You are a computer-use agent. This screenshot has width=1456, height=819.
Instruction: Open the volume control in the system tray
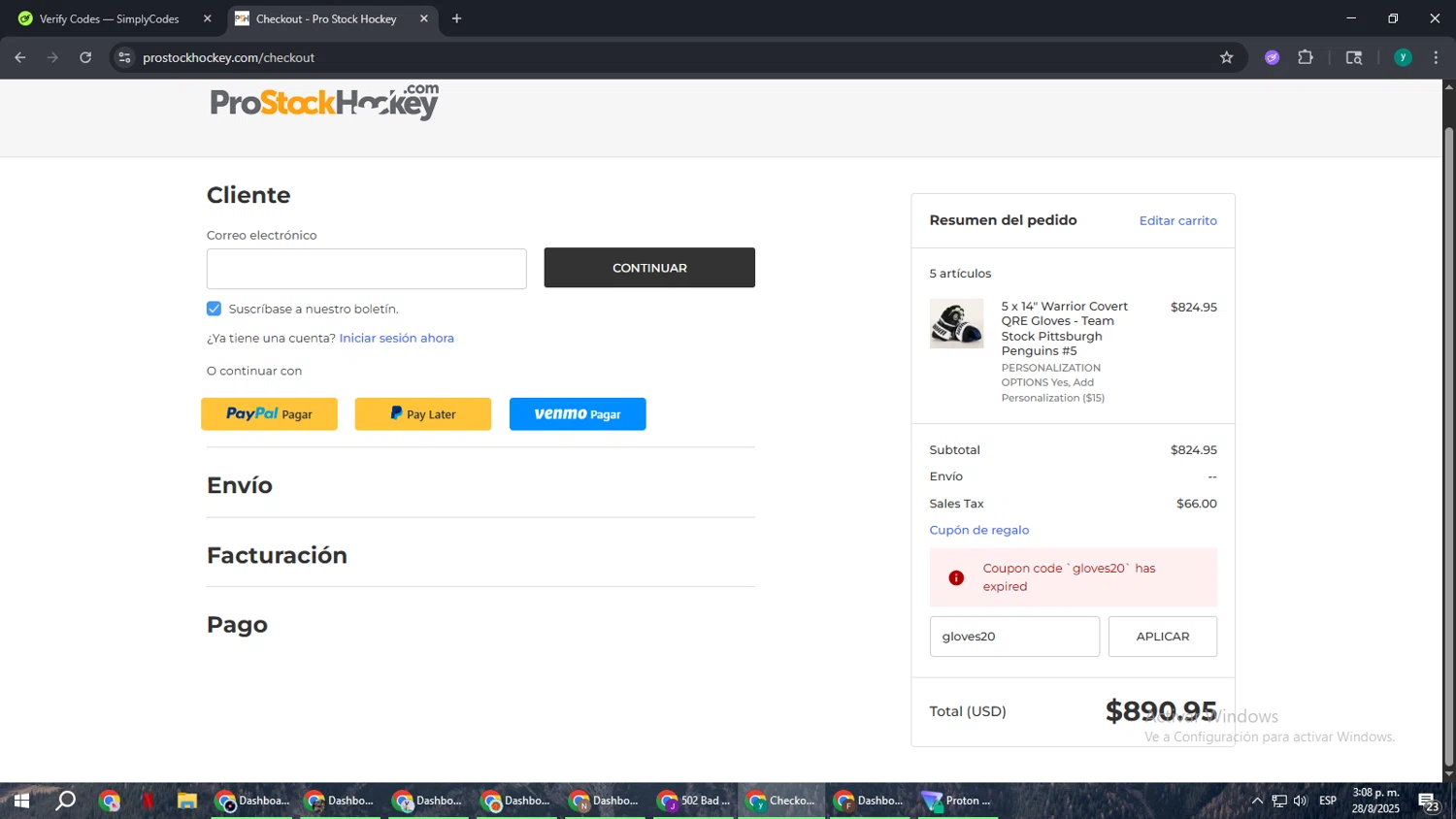coord(1301,801)
